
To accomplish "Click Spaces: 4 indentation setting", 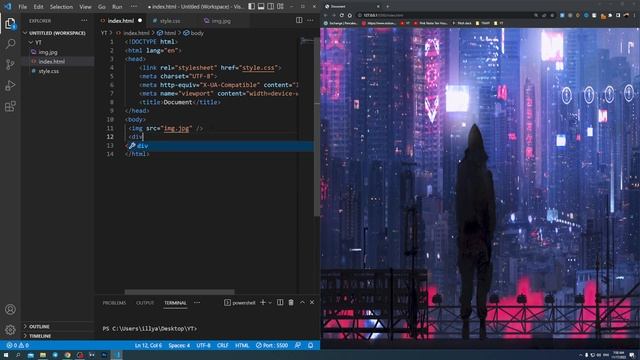I will [x=179, y=345].
